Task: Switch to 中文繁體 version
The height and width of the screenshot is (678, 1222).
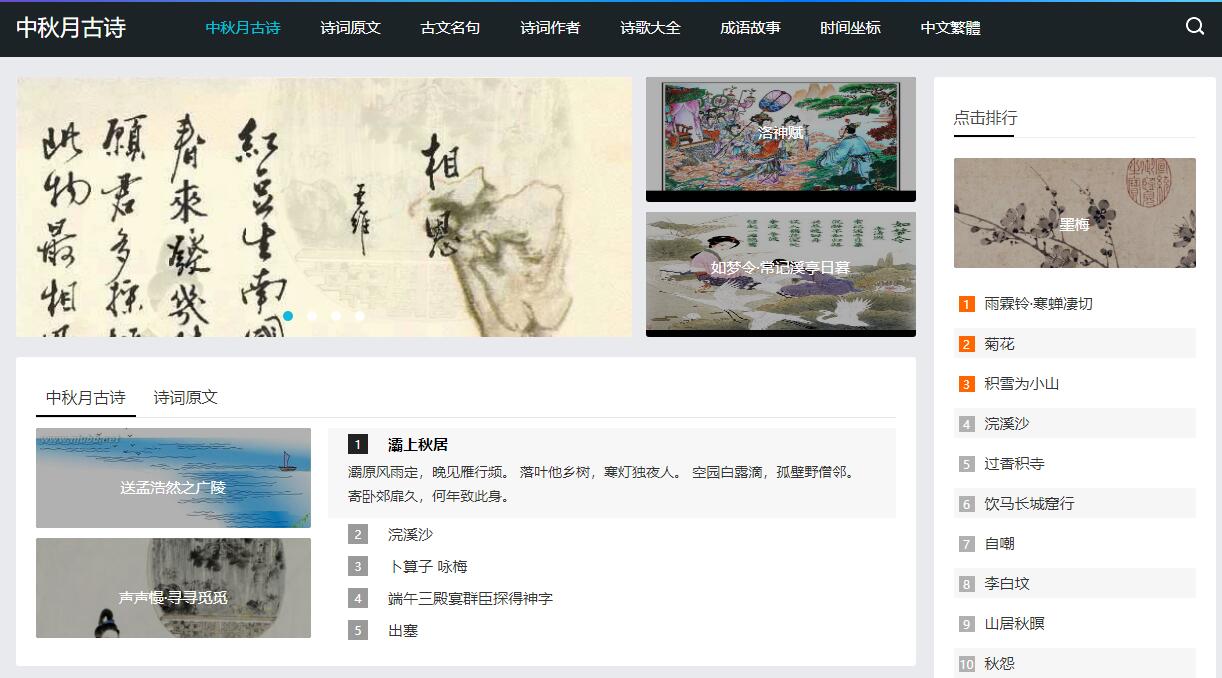Action: [x=950, y=28]
